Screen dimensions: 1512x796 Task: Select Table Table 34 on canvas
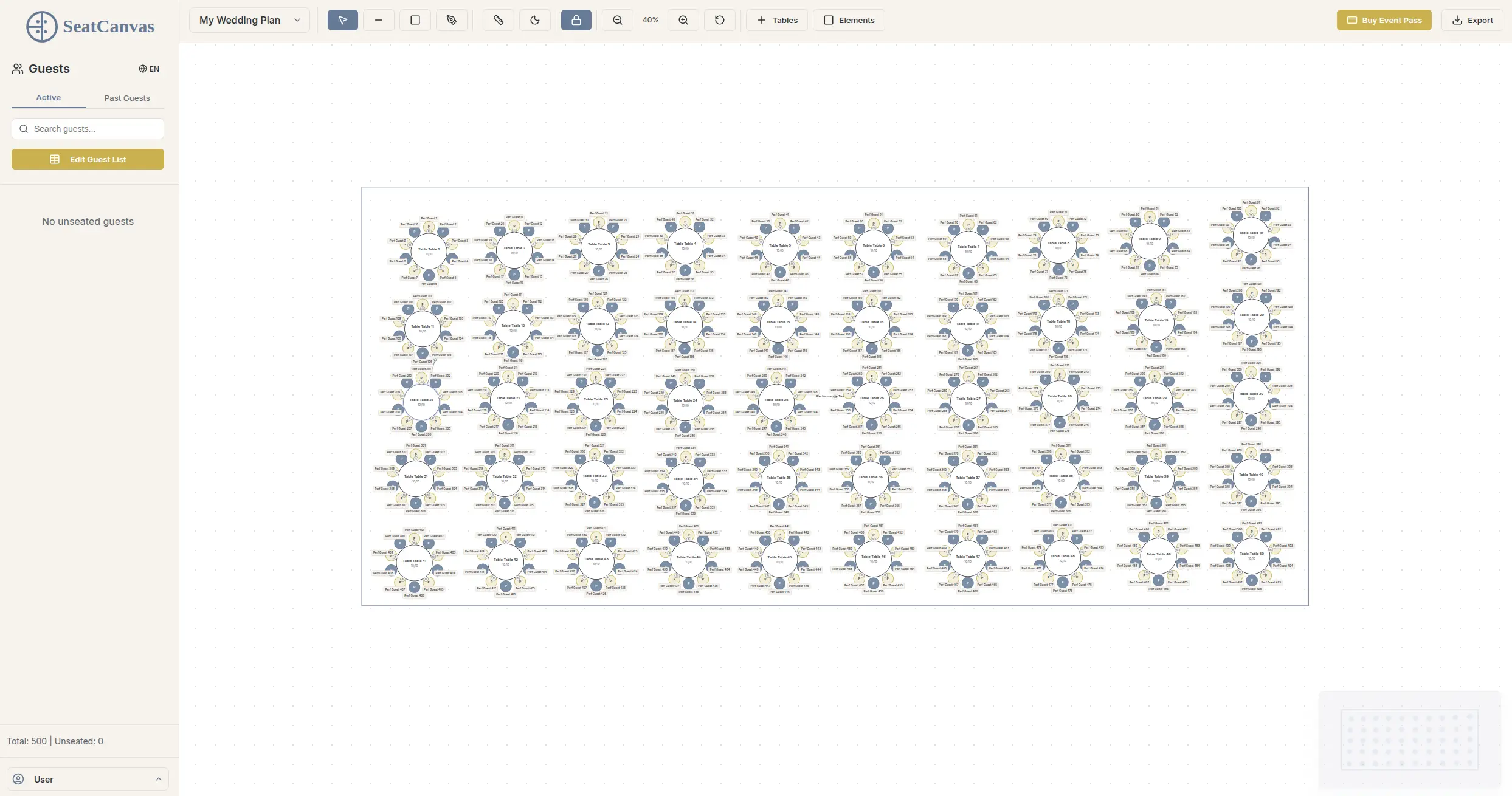(686, 481)
